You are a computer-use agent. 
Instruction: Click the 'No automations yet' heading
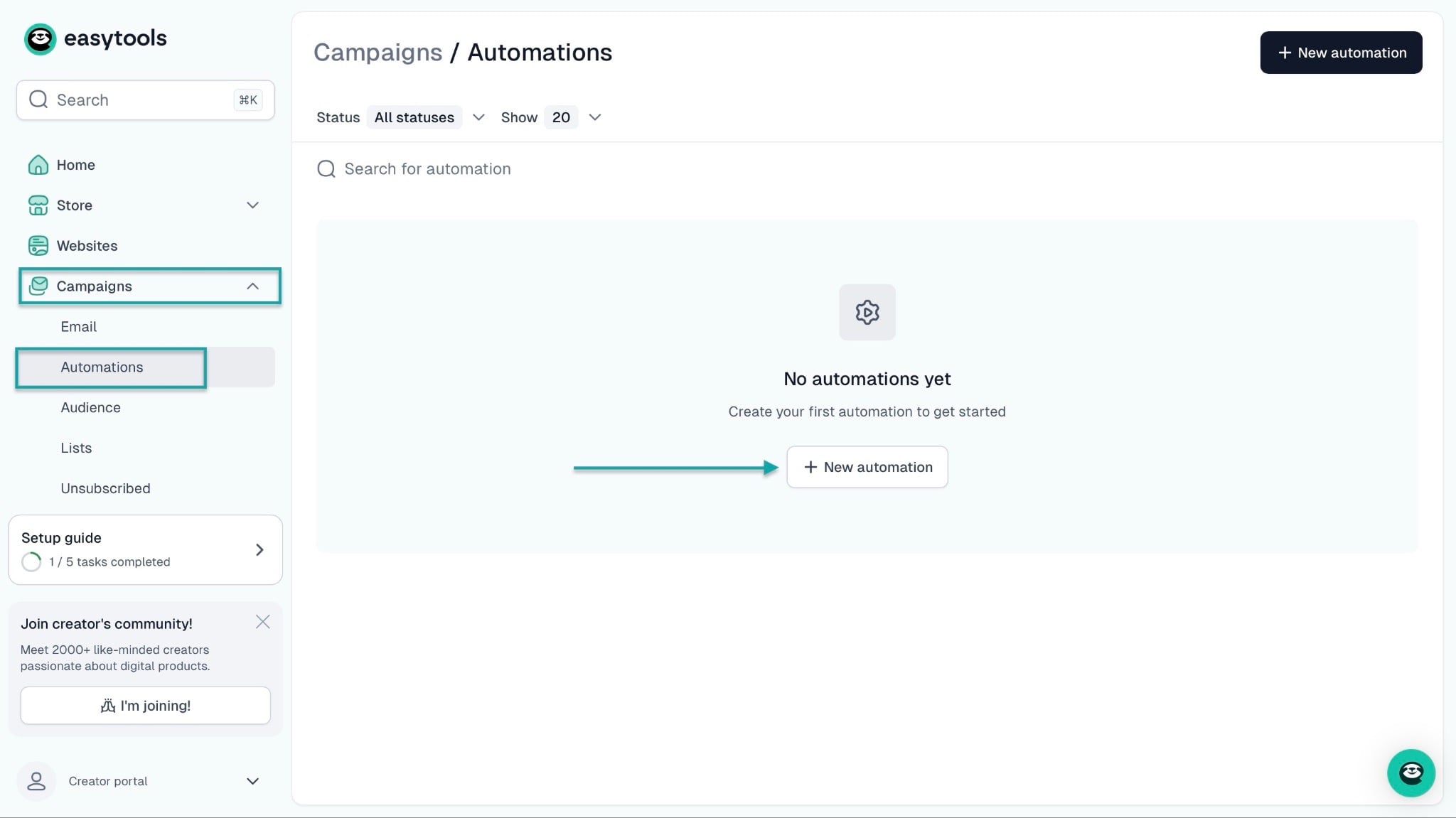[x=867, y=379]
